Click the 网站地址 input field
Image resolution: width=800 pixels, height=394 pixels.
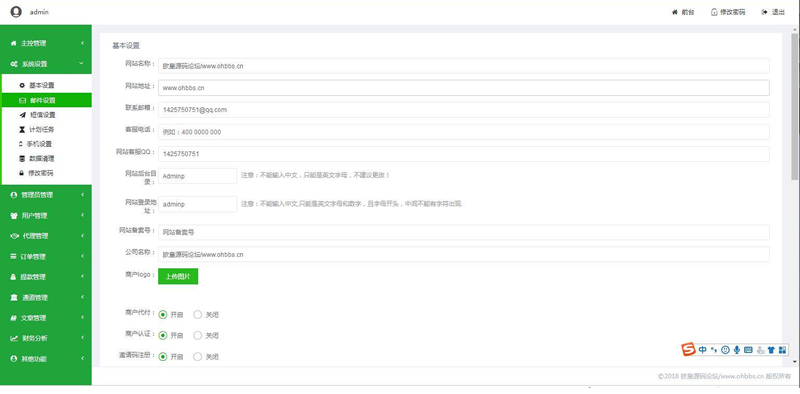click(464, 88)
